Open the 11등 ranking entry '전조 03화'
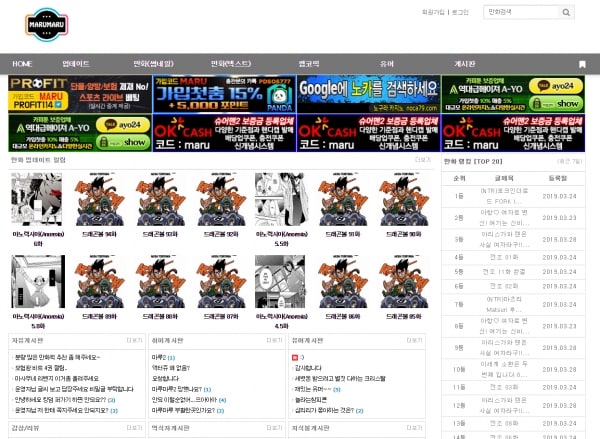The image size is (600, 439). point(504,387)
